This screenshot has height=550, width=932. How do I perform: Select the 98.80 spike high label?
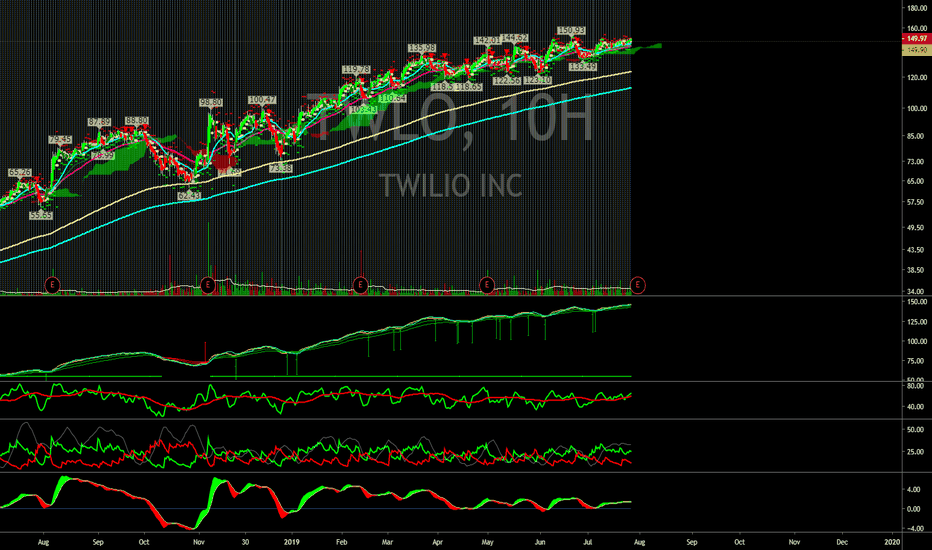(x=211, y=102)
